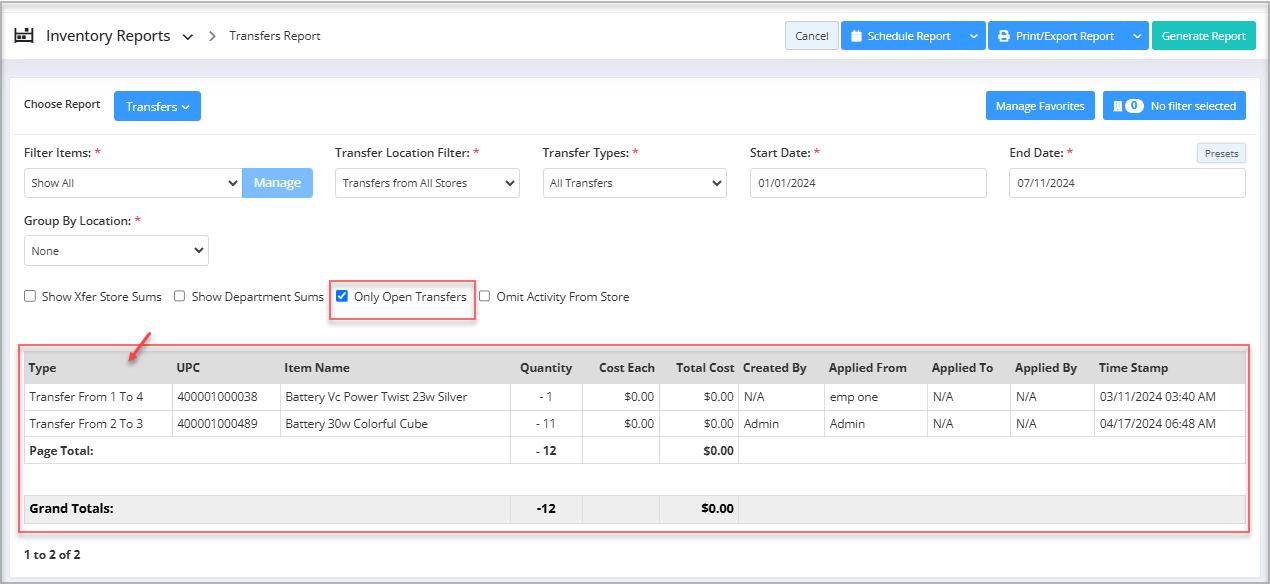
Task: Click UPC 400001000038
Action: [x=217, y=397]
